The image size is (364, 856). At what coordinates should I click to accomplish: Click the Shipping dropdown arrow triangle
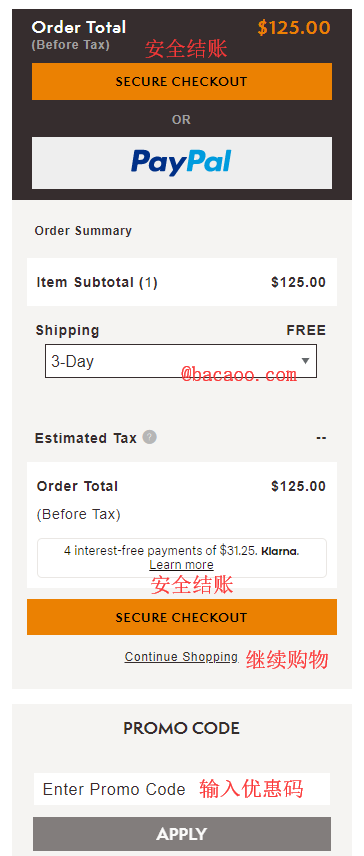(x=306, y=361)
